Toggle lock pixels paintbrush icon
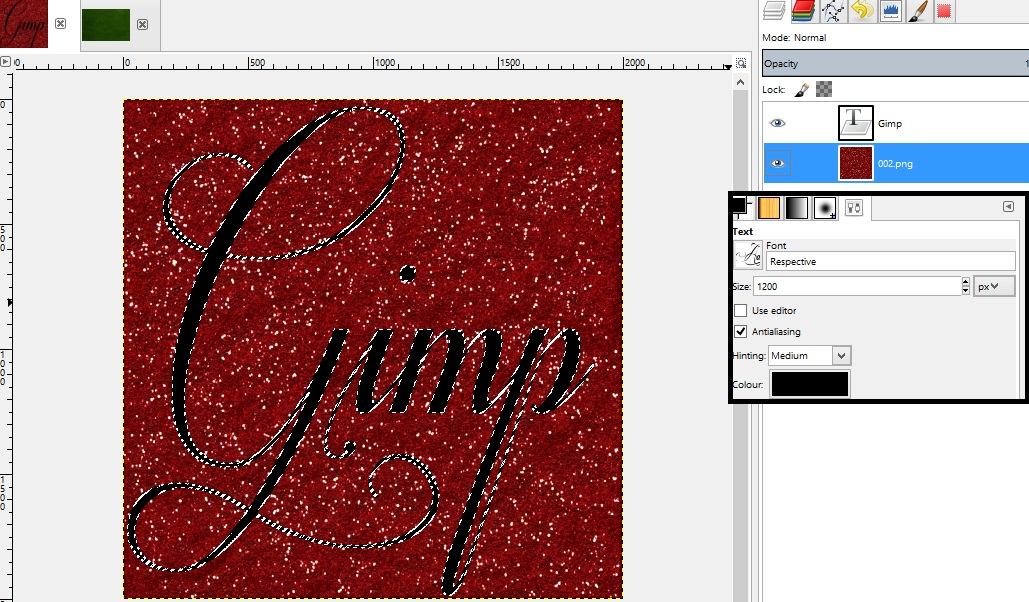The height and width of the screenshot is (602, 1029). (801, 89)
